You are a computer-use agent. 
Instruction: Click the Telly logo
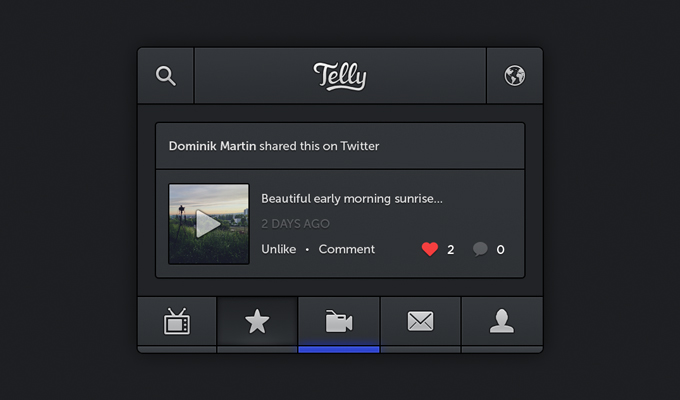click(340, 76)
